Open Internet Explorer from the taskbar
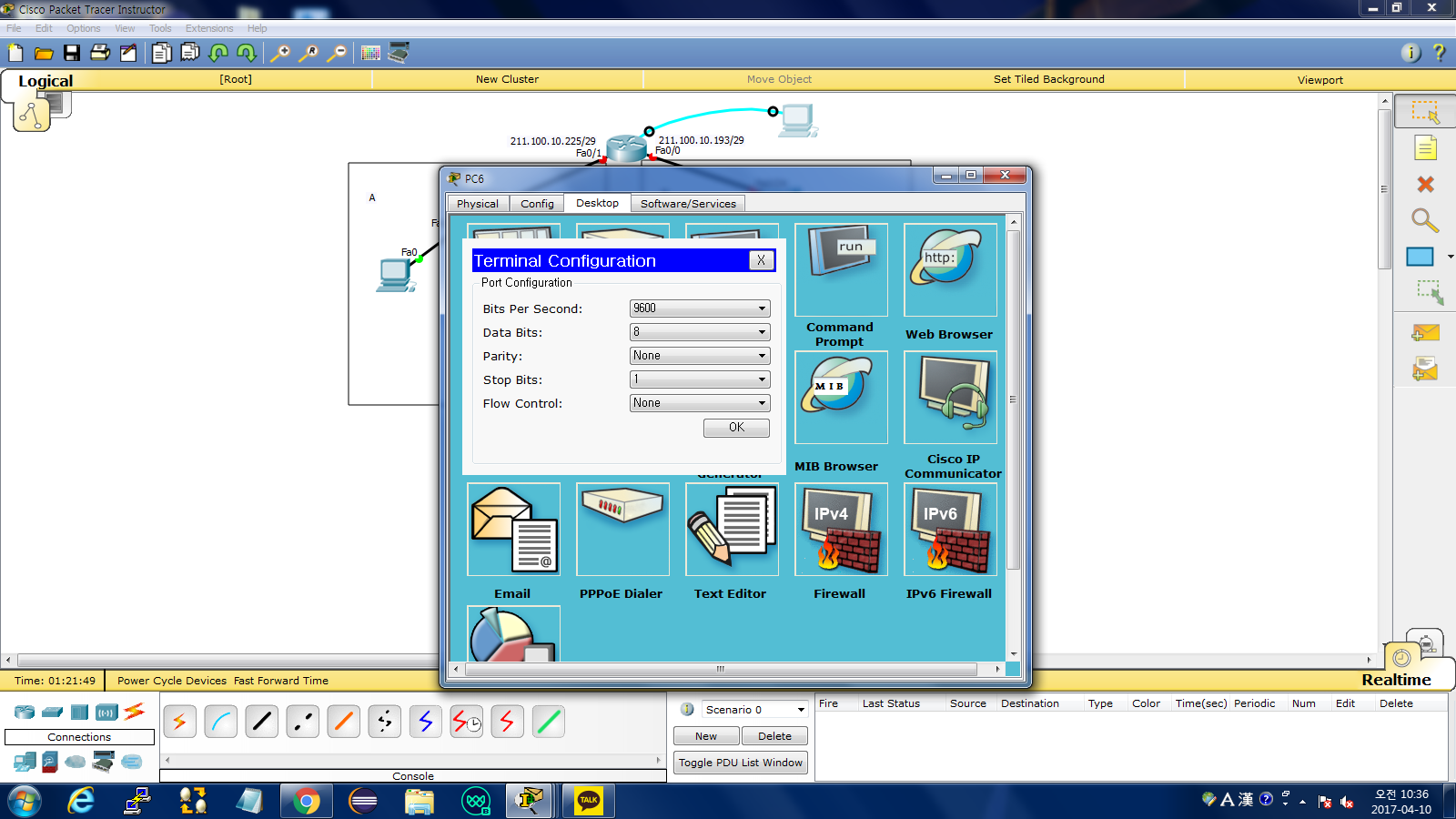 tap(81, 801)
